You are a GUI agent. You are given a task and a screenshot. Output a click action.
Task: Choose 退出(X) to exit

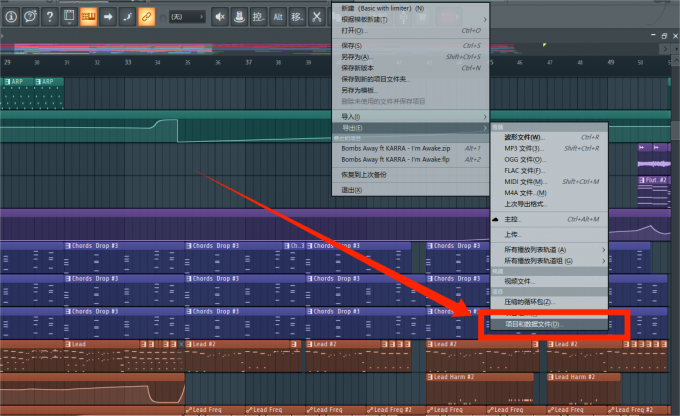coord(410,190)
